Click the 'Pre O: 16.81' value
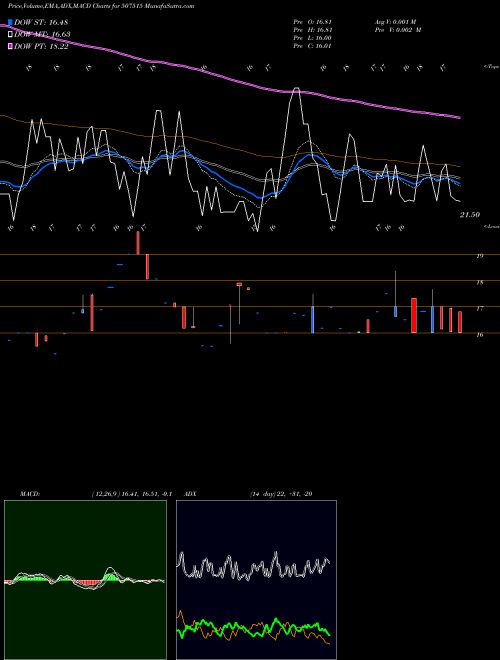 pyautogui.click(x=313, y=22)
